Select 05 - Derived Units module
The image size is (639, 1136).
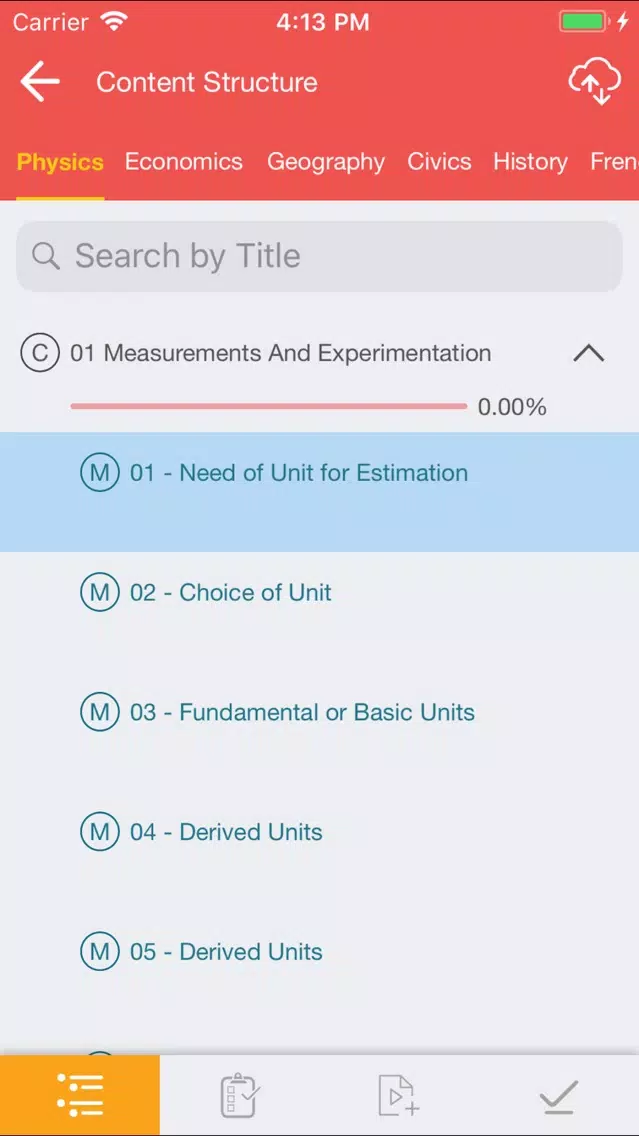point(320,951)
